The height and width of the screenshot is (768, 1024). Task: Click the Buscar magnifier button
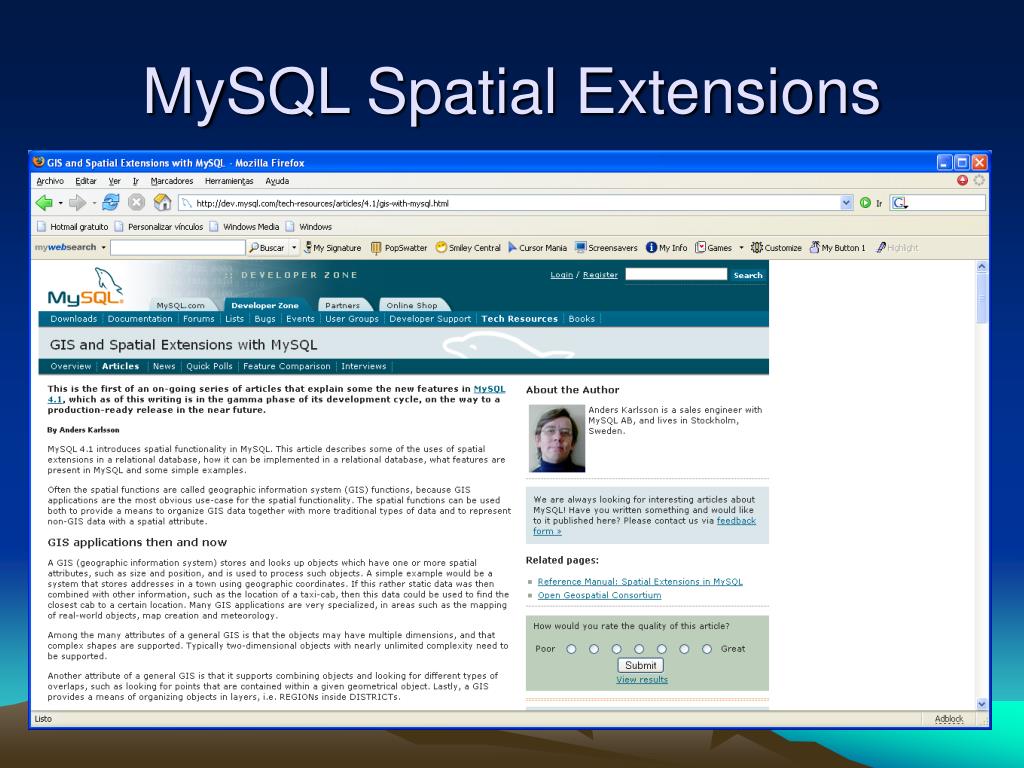pyautogui.click(x=266, y=248)
